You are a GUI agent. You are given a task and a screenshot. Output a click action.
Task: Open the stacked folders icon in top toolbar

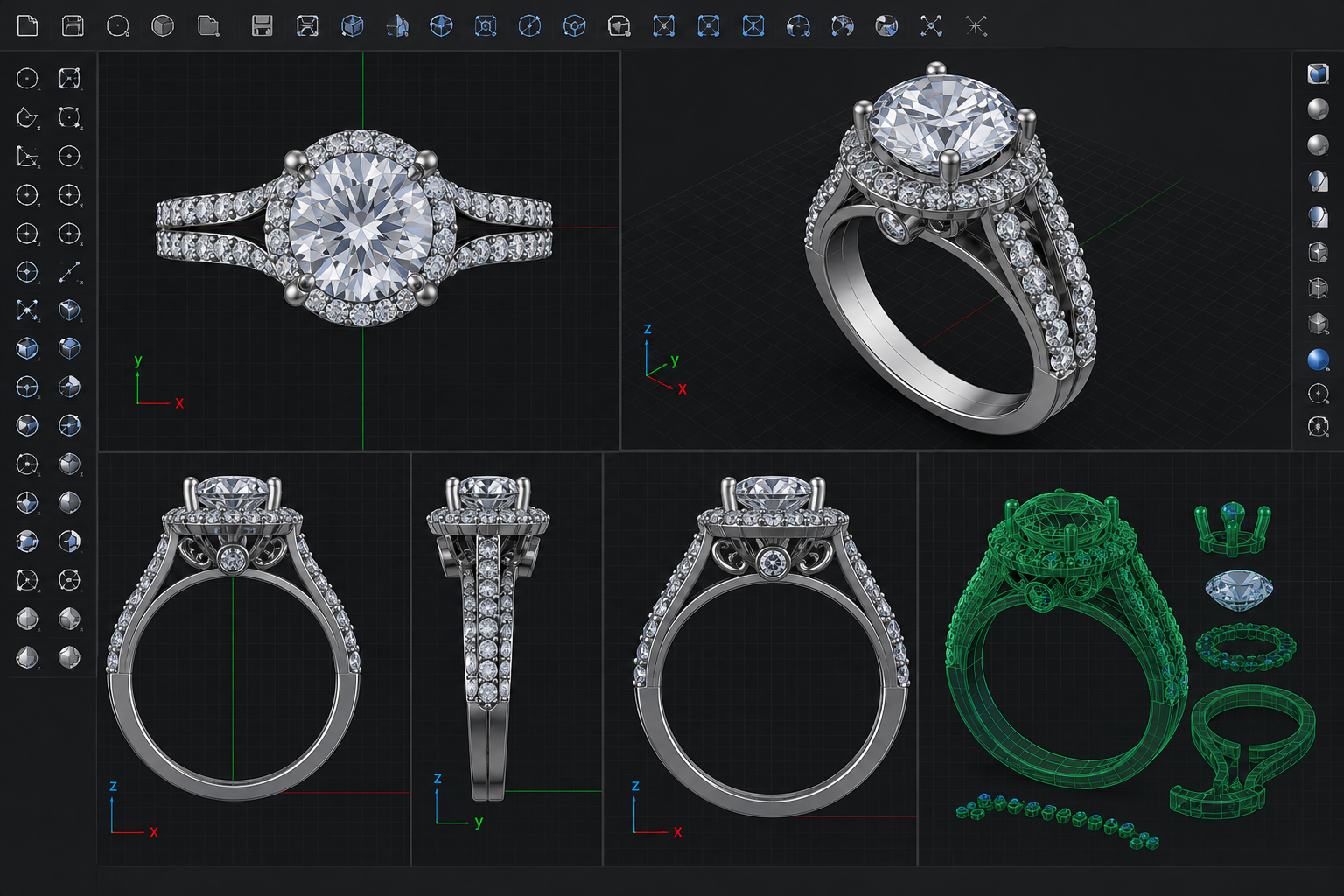click(208, 26)
